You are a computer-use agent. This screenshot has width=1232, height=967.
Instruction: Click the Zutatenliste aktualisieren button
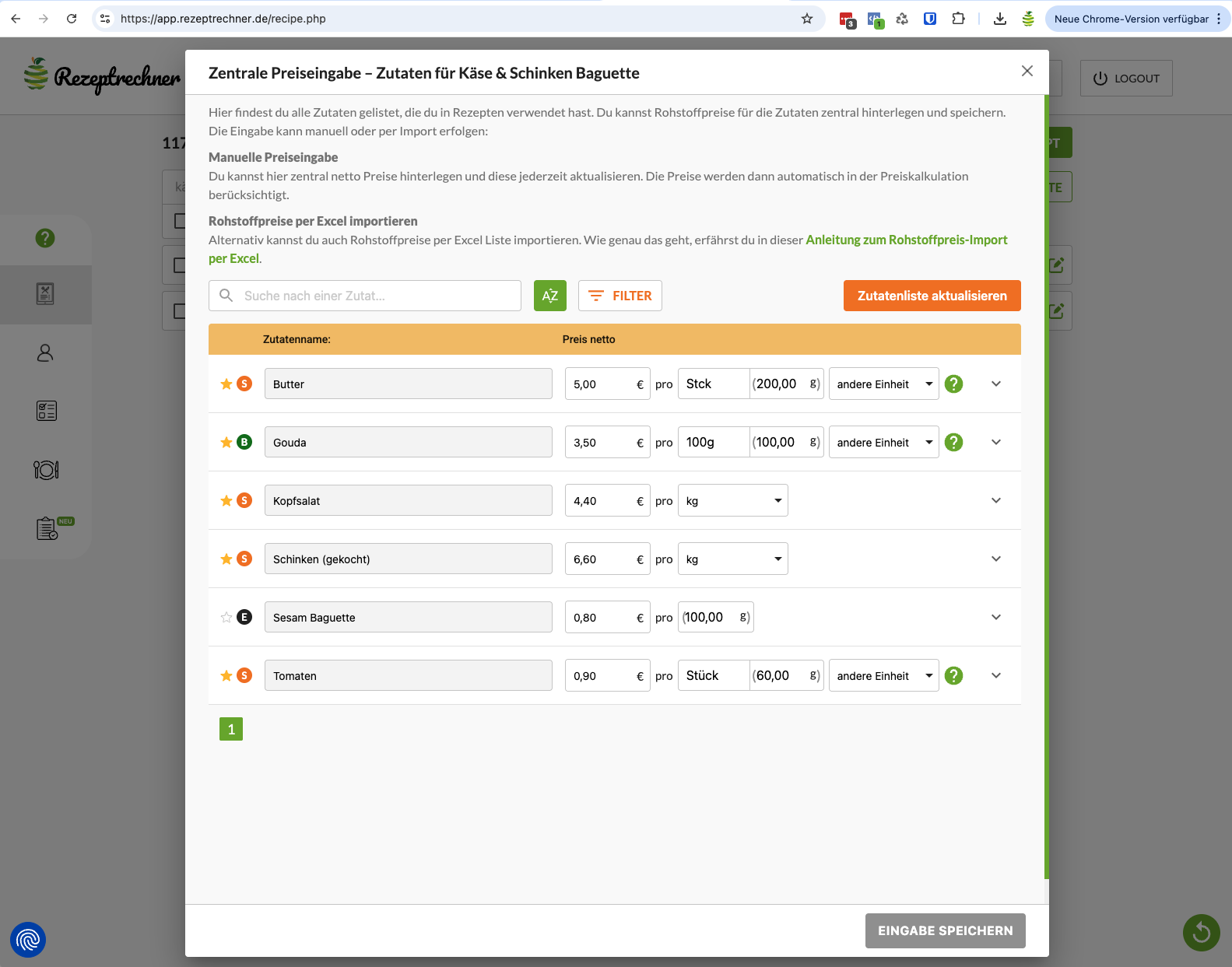point(932,296)
